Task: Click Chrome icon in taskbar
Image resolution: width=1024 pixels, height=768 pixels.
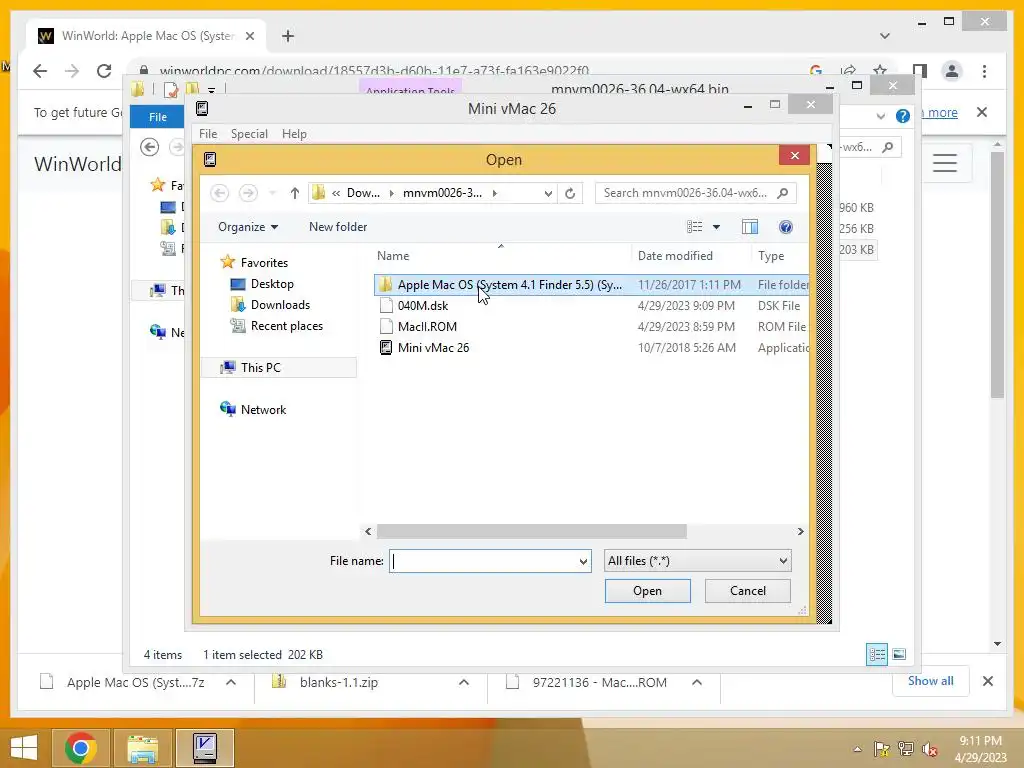Action: [81, 747]
